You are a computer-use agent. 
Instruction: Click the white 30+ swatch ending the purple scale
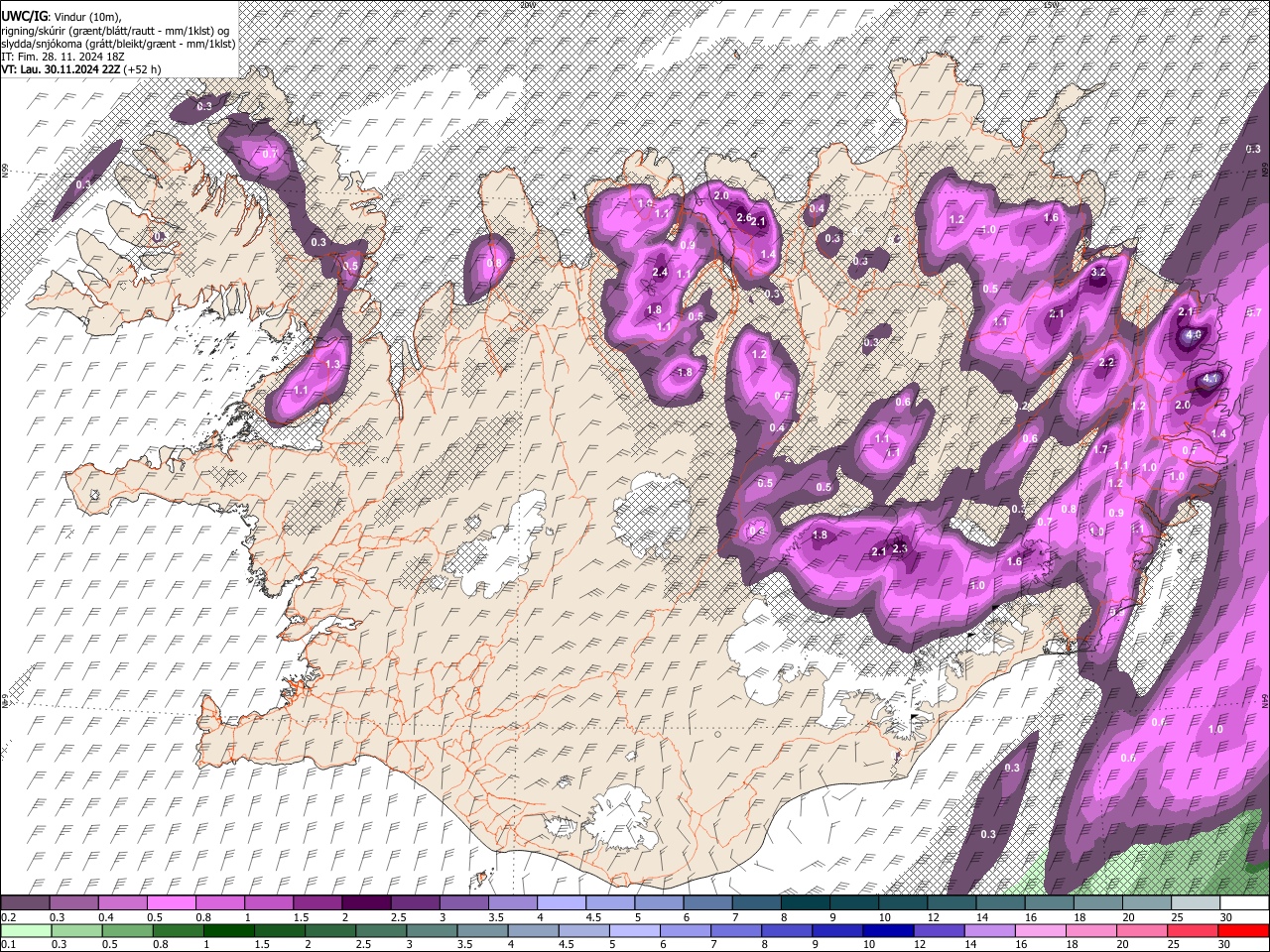tap(1244, 903)
